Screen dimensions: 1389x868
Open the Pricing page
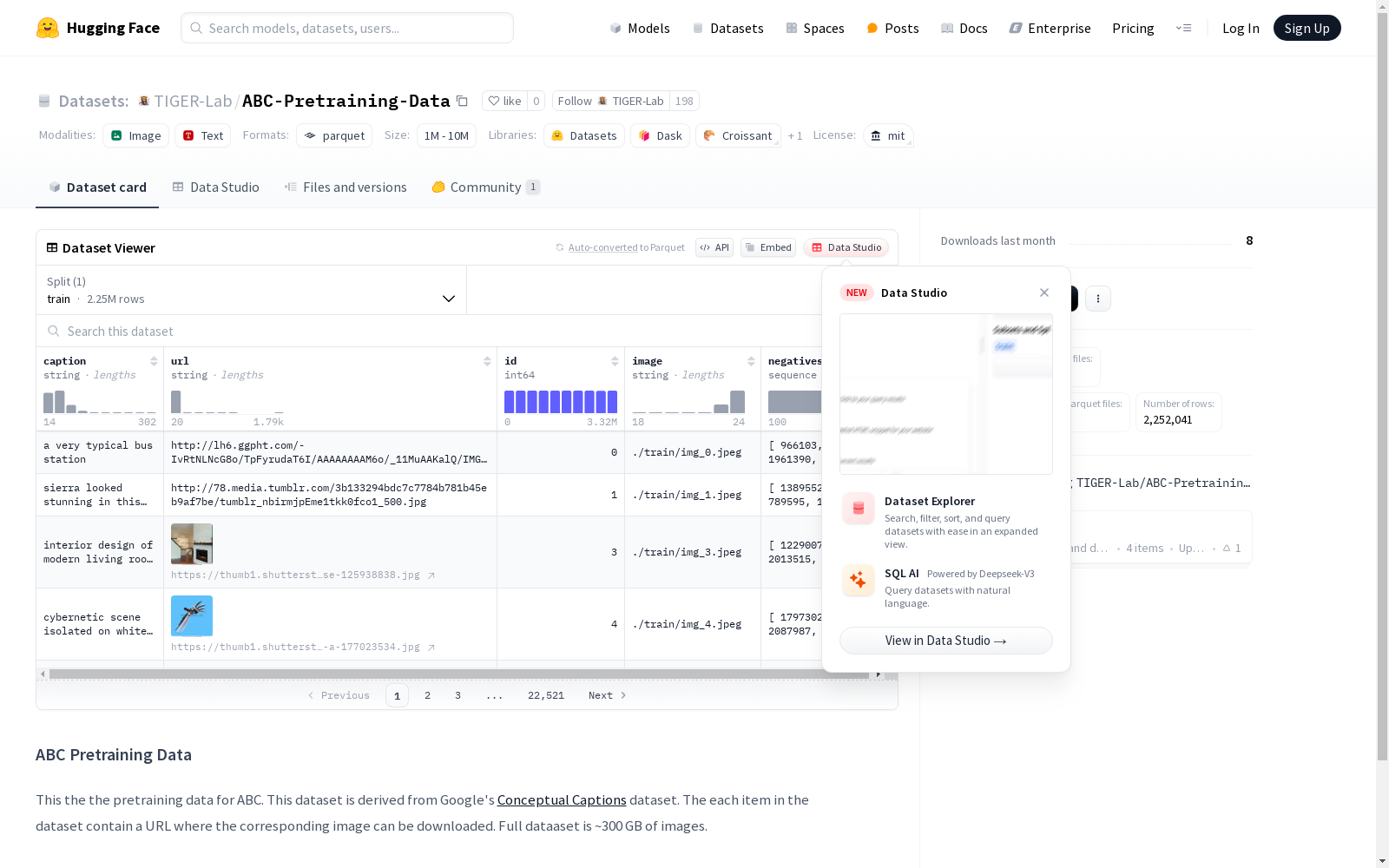click(x=1133, y=28)
